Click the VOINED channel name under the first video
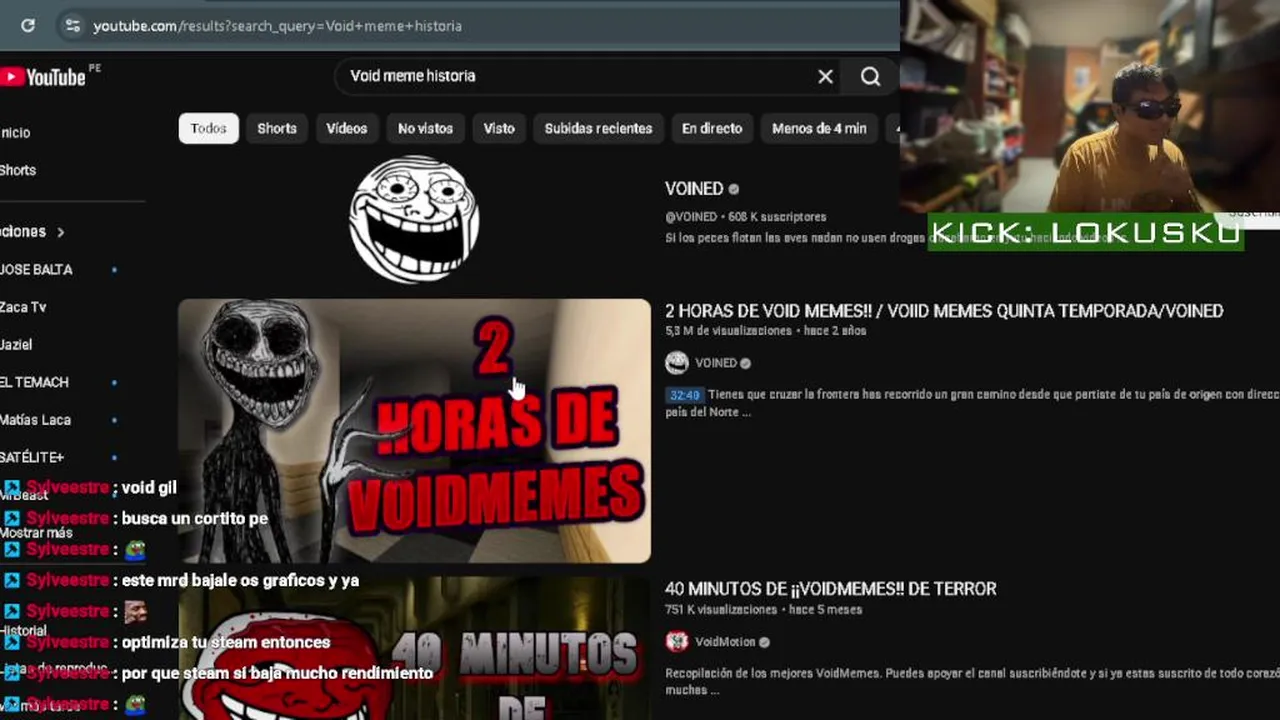1280x720 pixels. [716, 363]
